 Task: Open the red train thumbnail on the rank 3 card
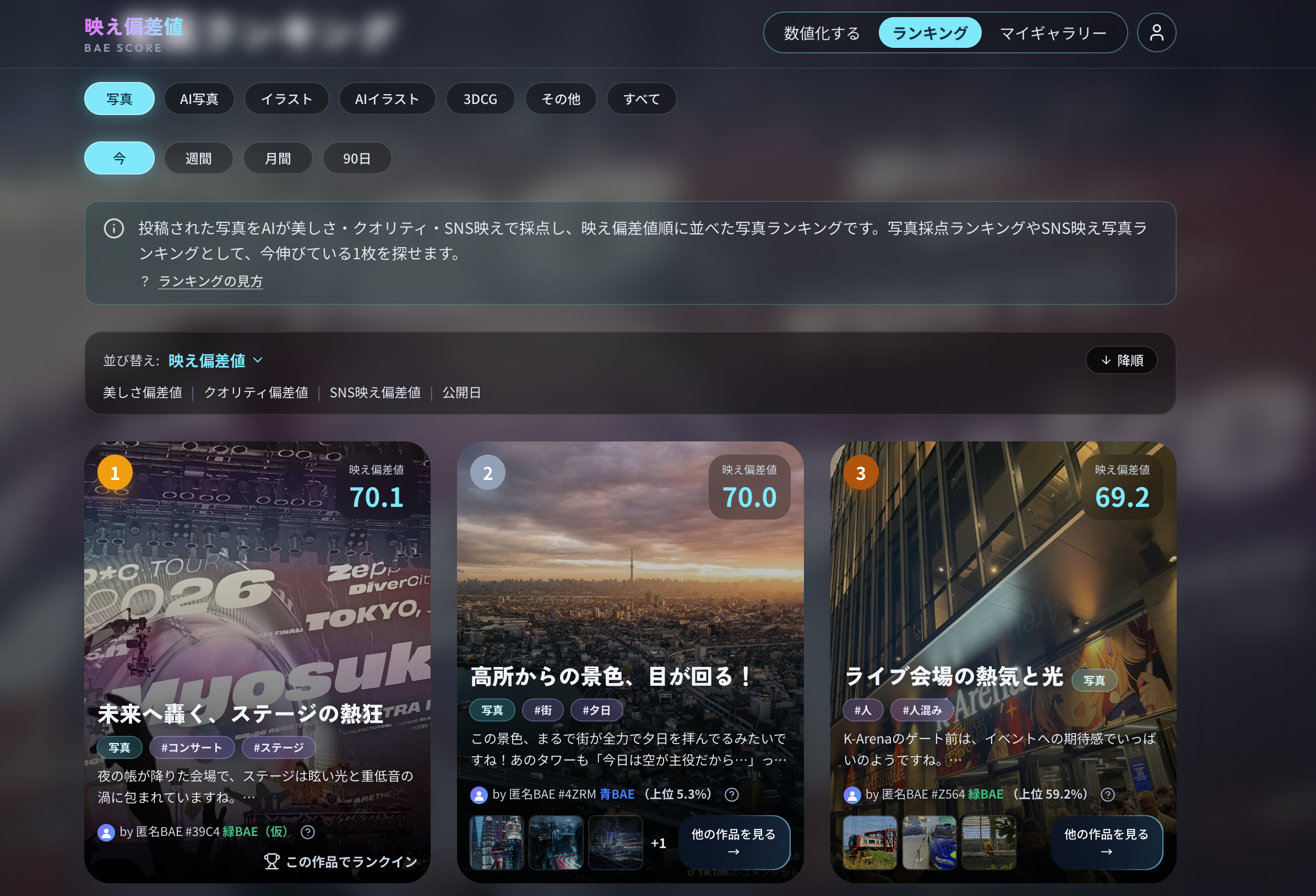point(870,843)
